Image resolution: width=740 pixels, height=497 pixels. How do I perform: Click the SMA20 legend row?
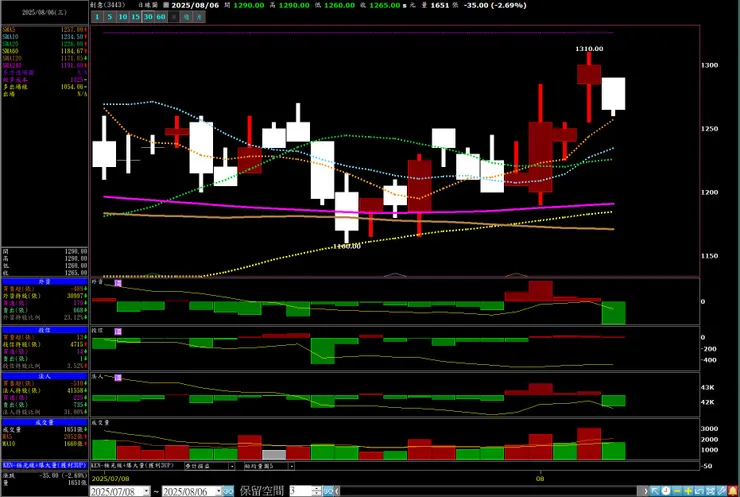(44, 44)
